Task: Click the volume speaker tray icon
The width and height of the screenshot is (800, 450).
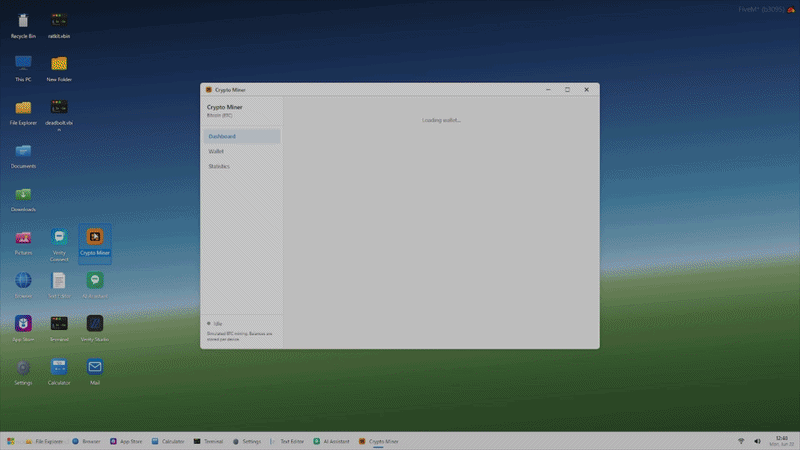Action: click(x=757, y=441)
